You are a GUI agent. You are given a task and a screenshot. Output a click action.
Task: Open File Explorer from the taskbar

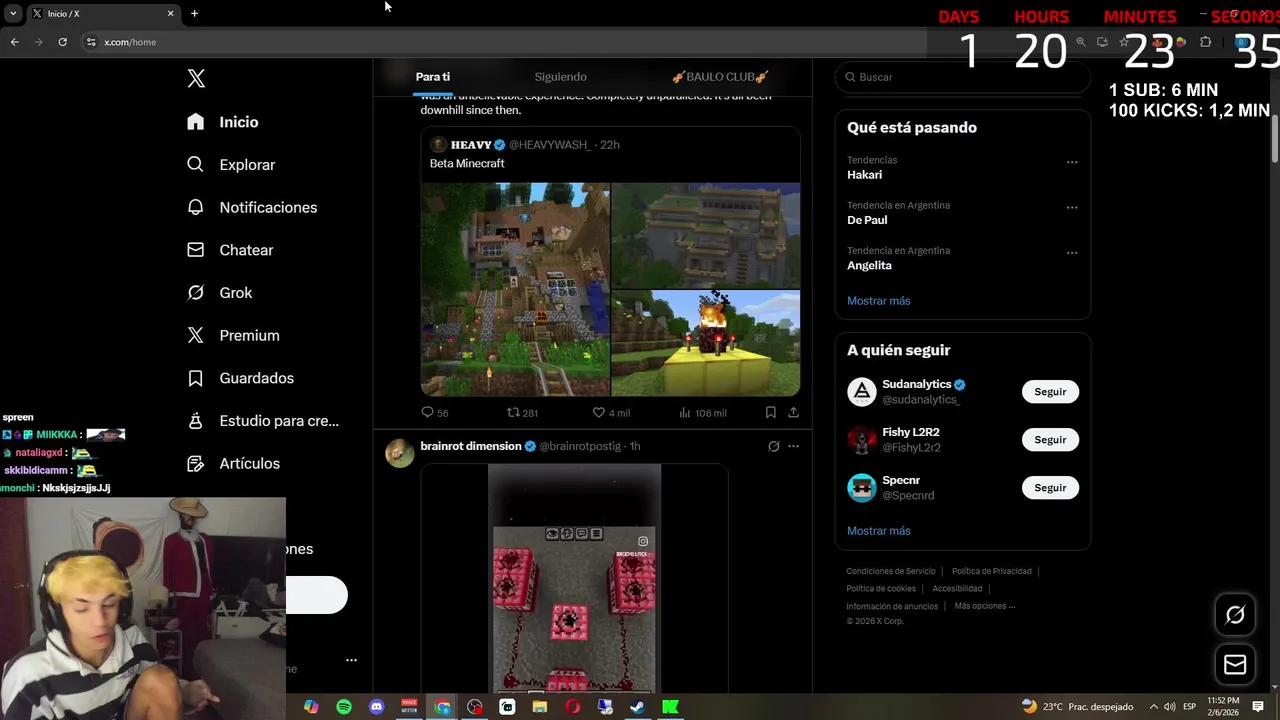540,707
